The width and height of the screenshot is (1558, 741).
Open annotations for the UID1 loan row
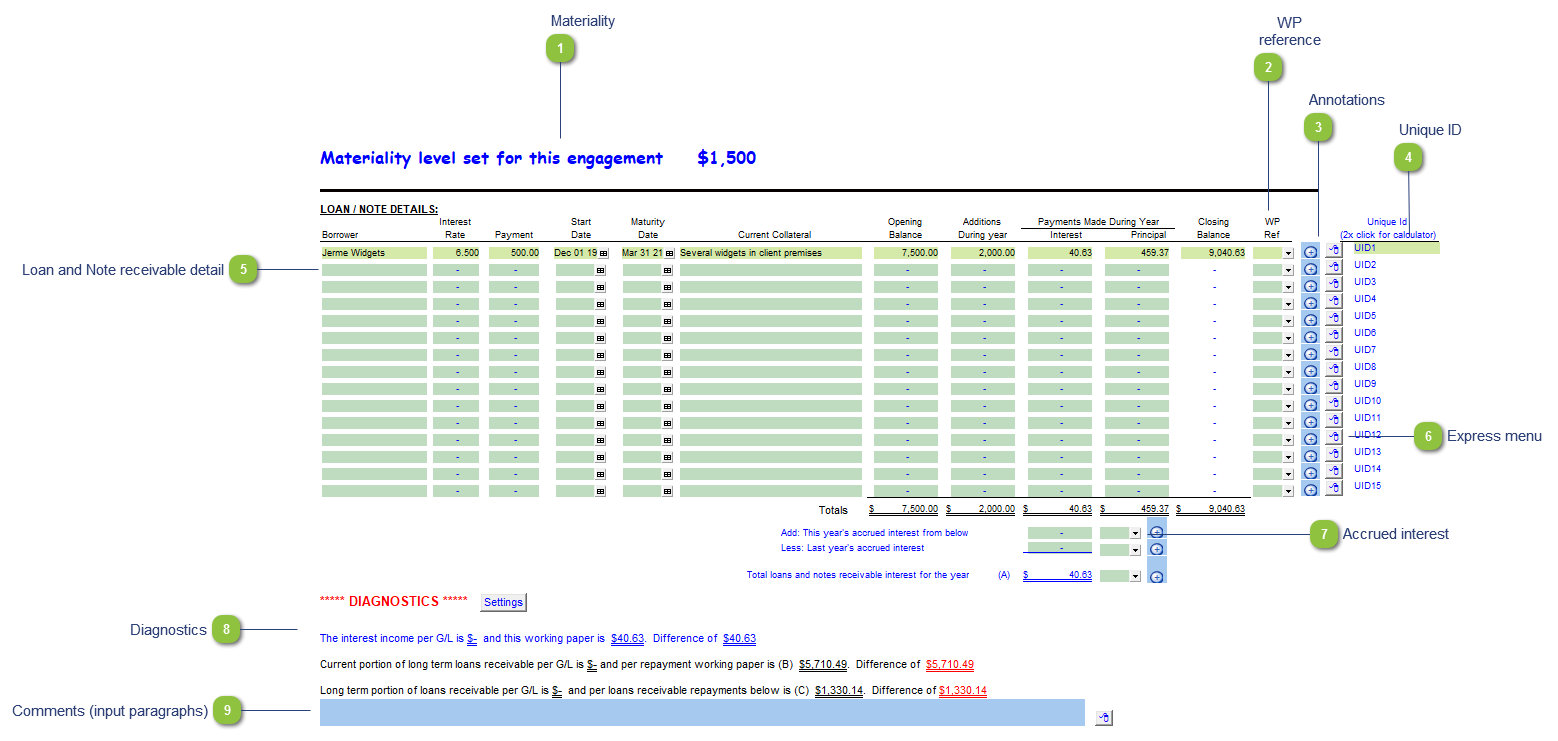click(1310, 253)
